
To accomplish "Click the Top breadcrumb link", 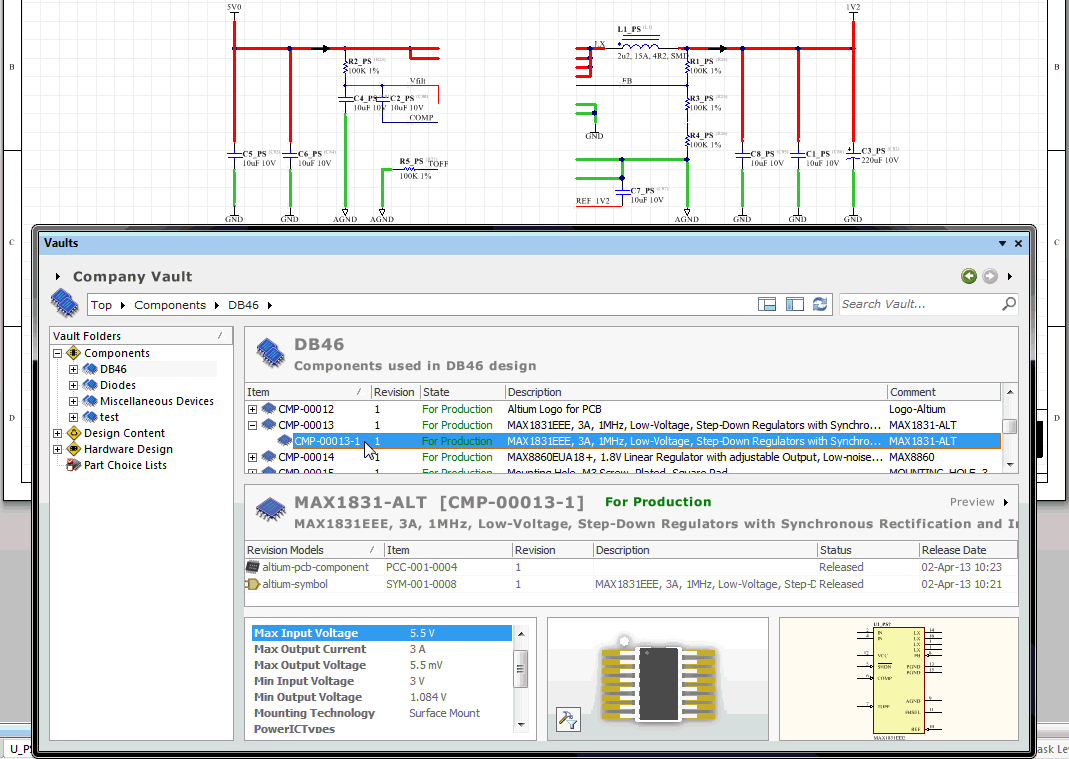I will [102, 305].
